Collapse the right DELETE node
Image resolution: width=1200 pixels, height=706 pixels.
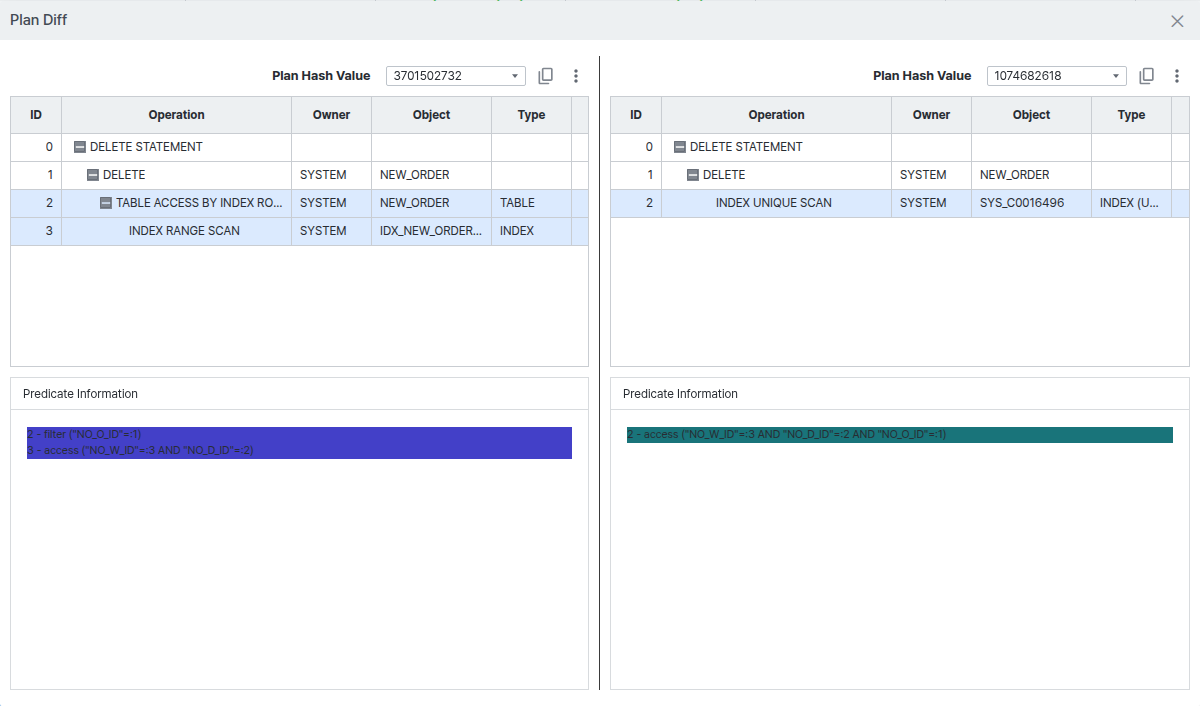pyautogui.click(x=693, y=175)
